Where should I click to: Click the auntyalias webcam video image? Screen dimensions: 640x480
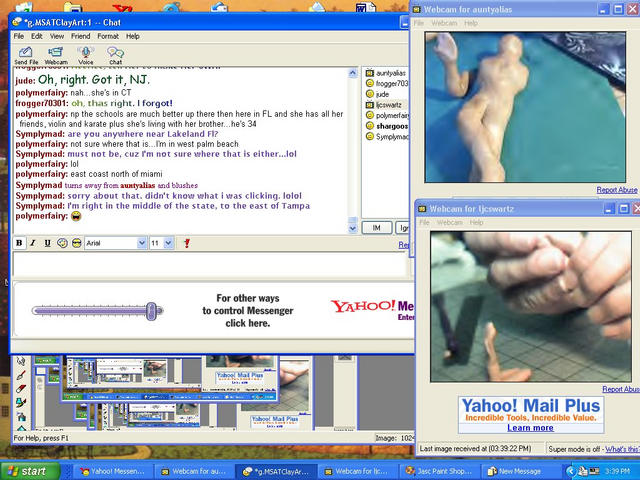tap(525, 107)
